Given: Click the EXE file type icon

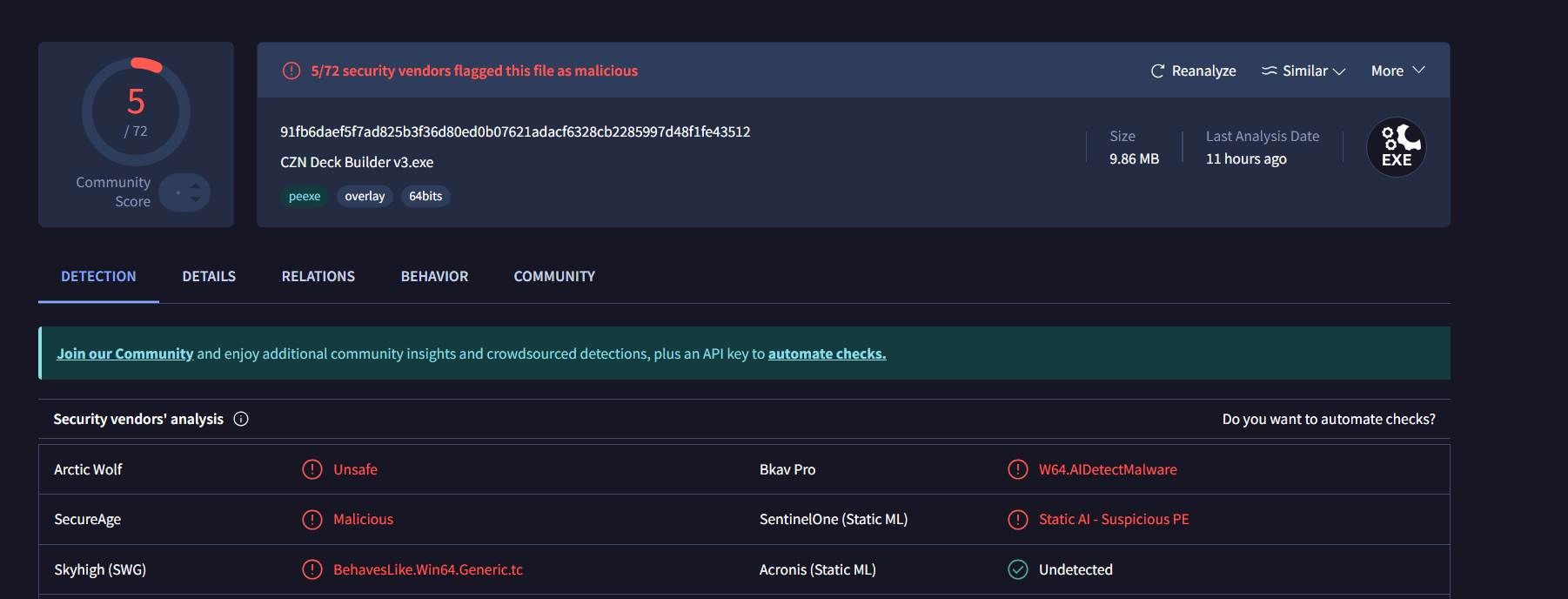Looking at the screenshot, I should [1397, 147].
